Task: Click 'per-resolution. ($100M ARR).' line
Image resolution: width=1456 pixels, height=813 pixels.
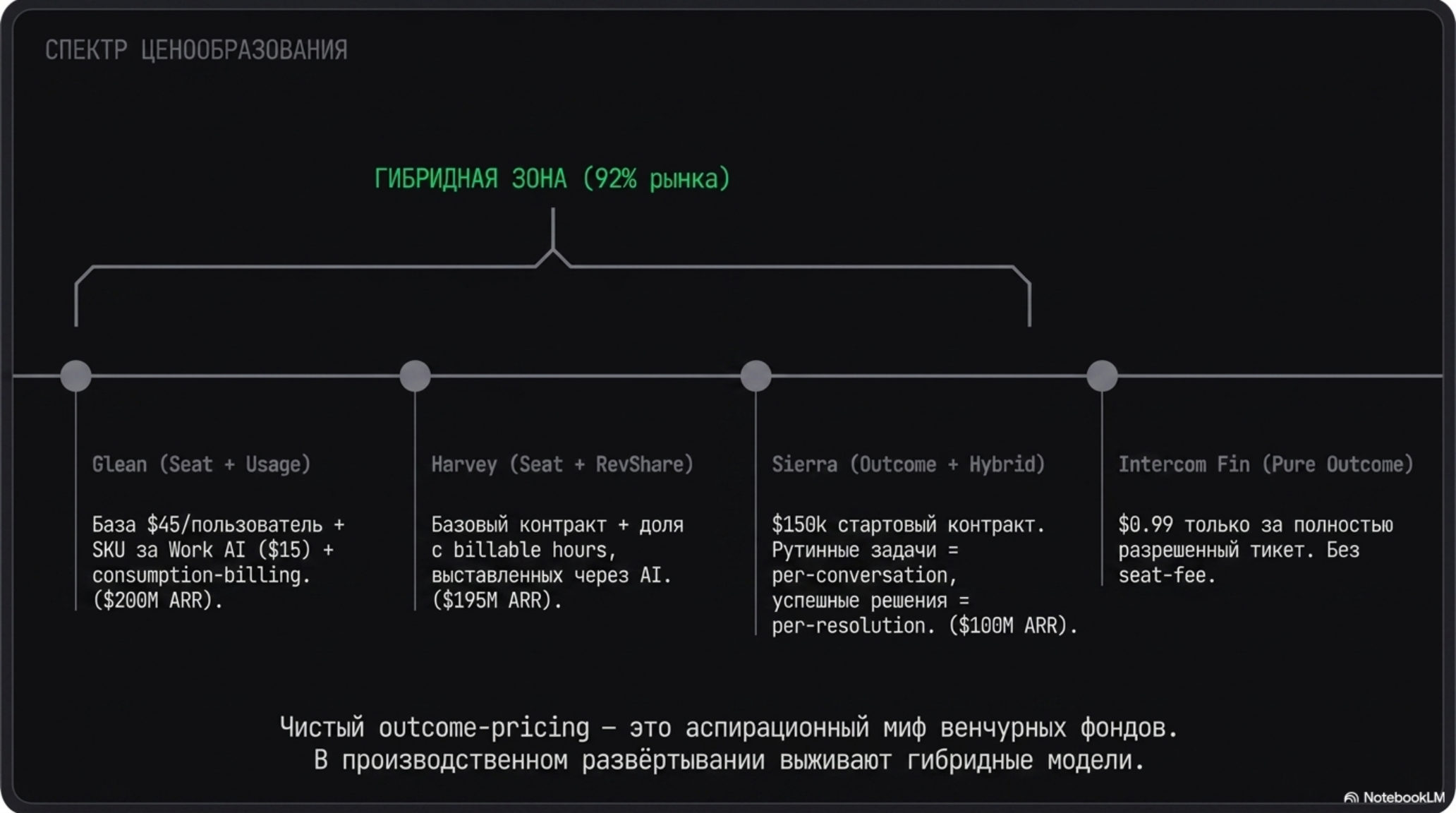Action: 925,626
